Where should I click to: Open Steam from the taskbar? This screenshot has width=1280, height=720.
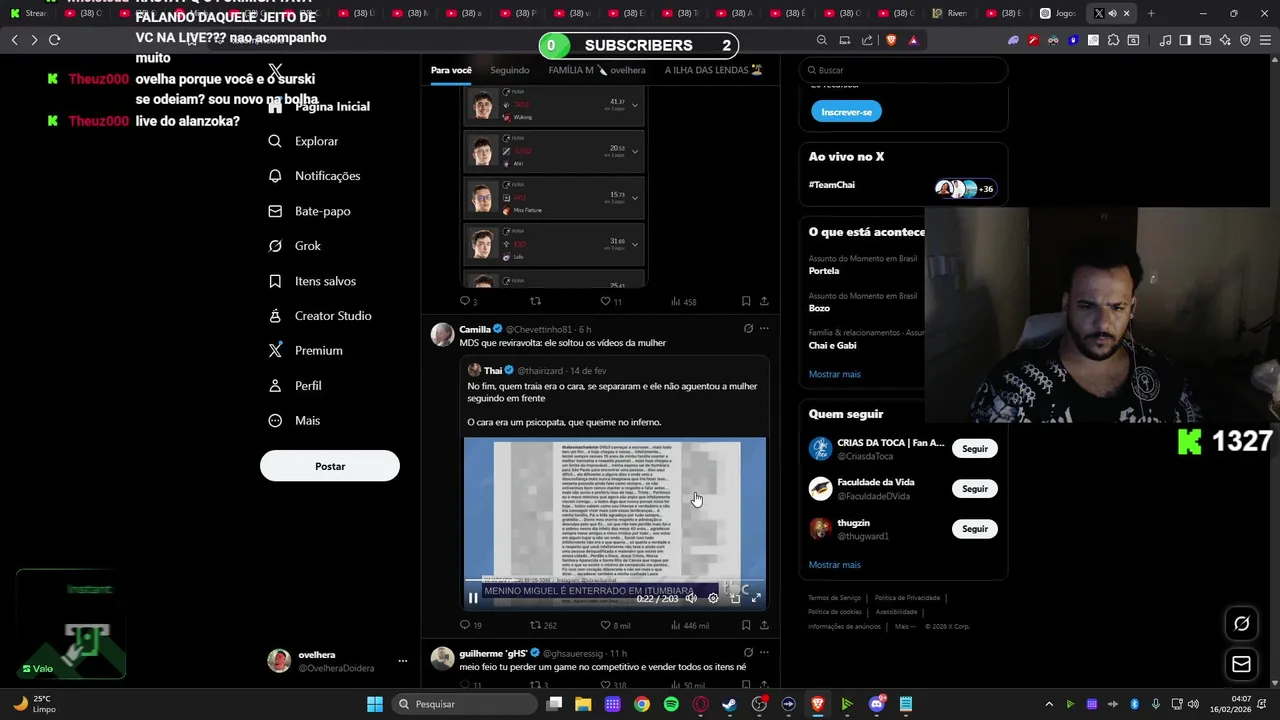pos(730,704)
